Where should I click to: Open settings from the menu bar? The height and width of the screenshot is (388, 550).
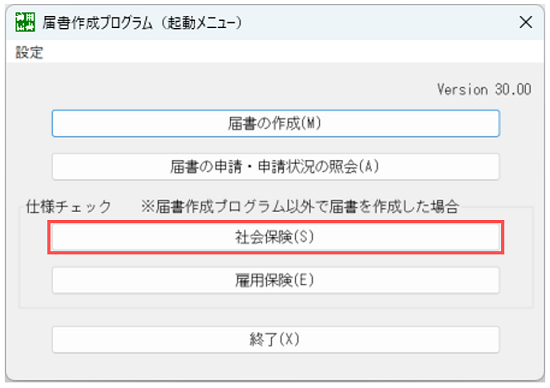pyautogui.click(x=29, y=52)
